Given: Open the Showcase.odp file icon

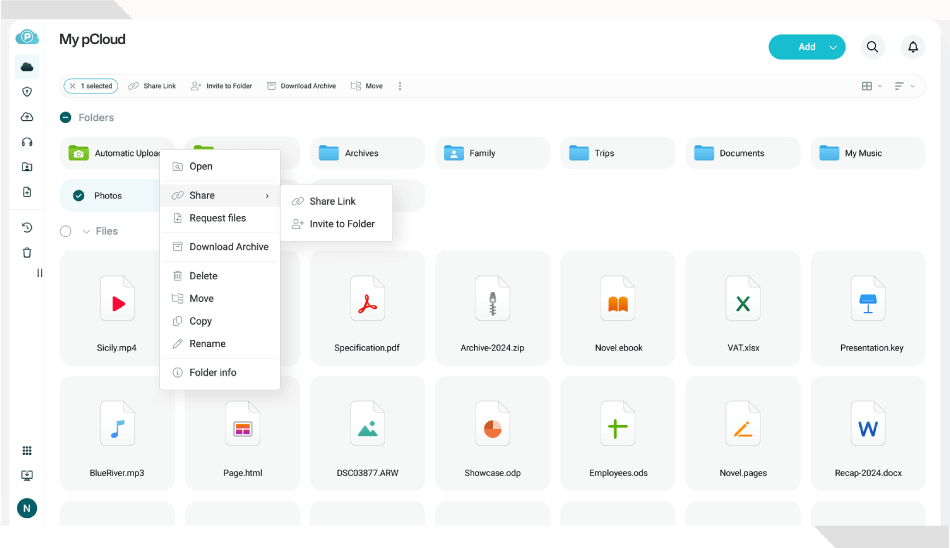Looking at the screenshot, I should click(x=493, y=424).
